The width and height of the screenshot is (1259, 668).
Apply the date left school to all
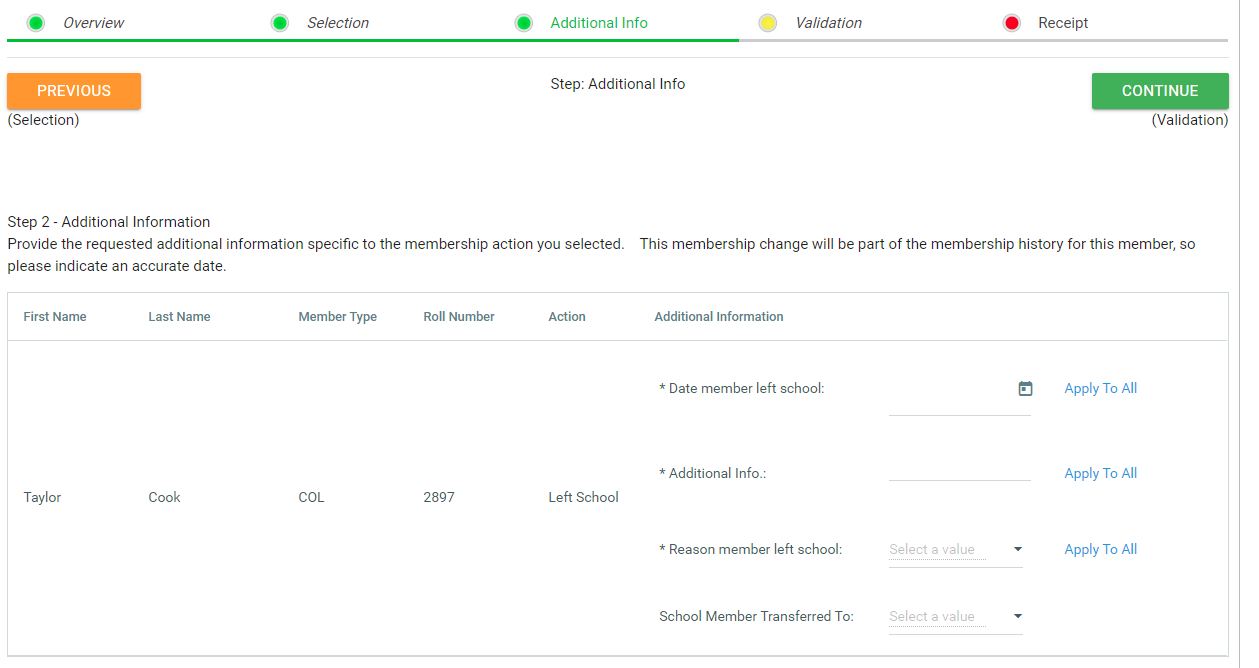tap(1100, 389)
